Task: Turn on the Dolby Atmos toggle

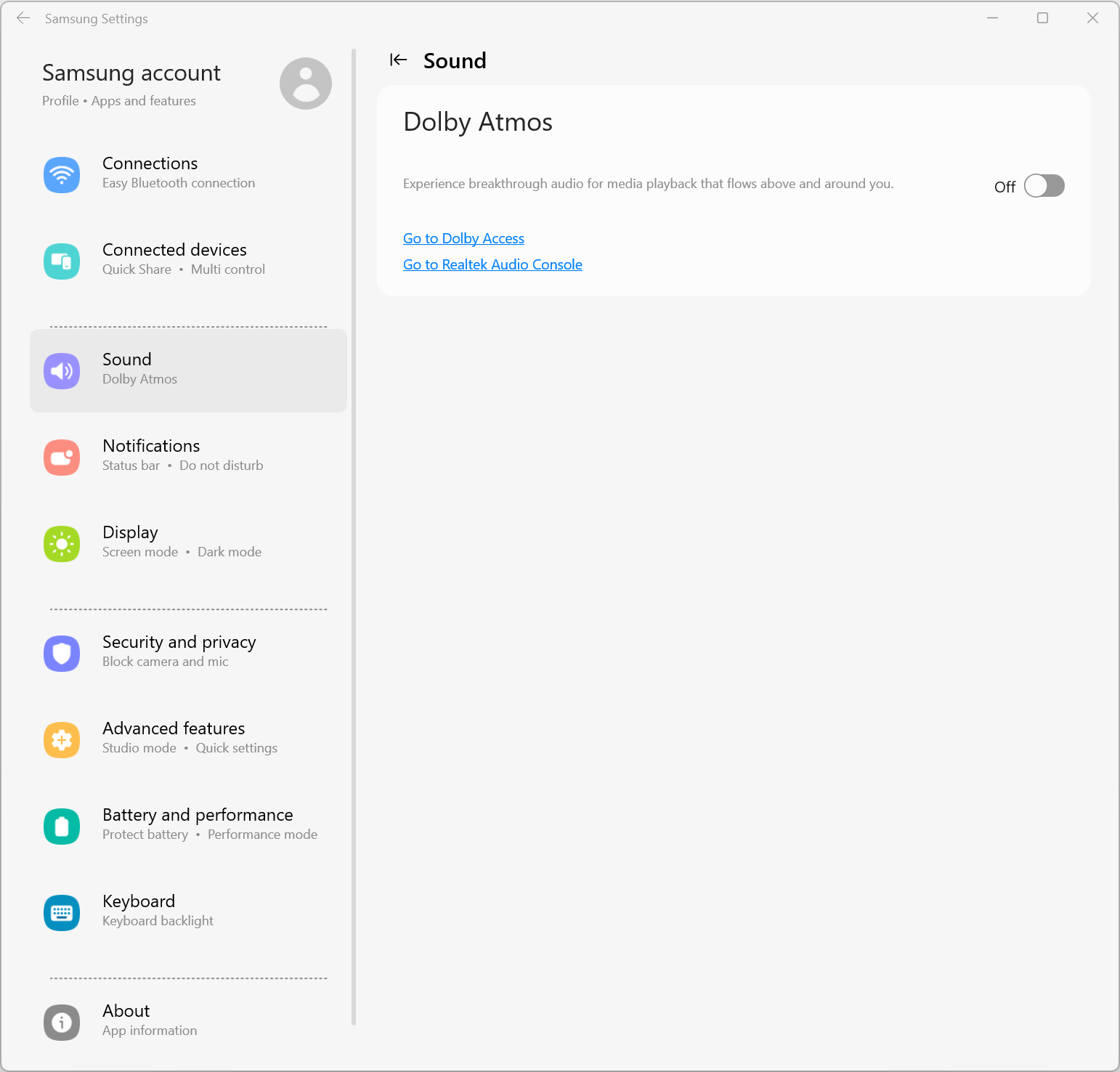Action: (1044, 186)
